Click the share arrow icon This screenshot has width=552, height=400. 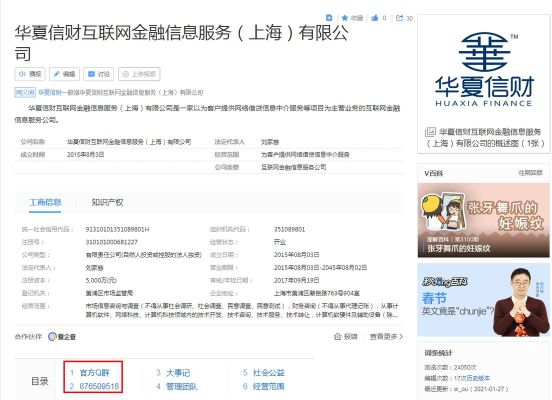click(x=399, y=18)
